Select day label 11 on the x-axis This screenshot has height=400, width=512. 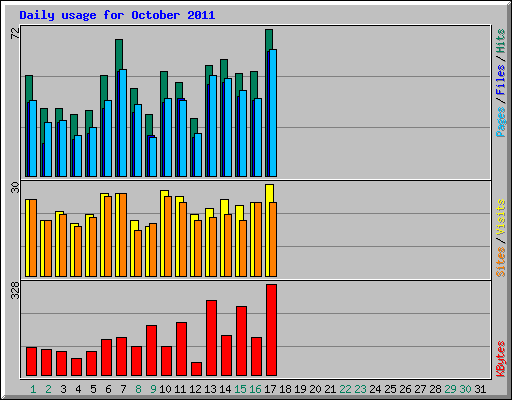(x=180, y=389)
